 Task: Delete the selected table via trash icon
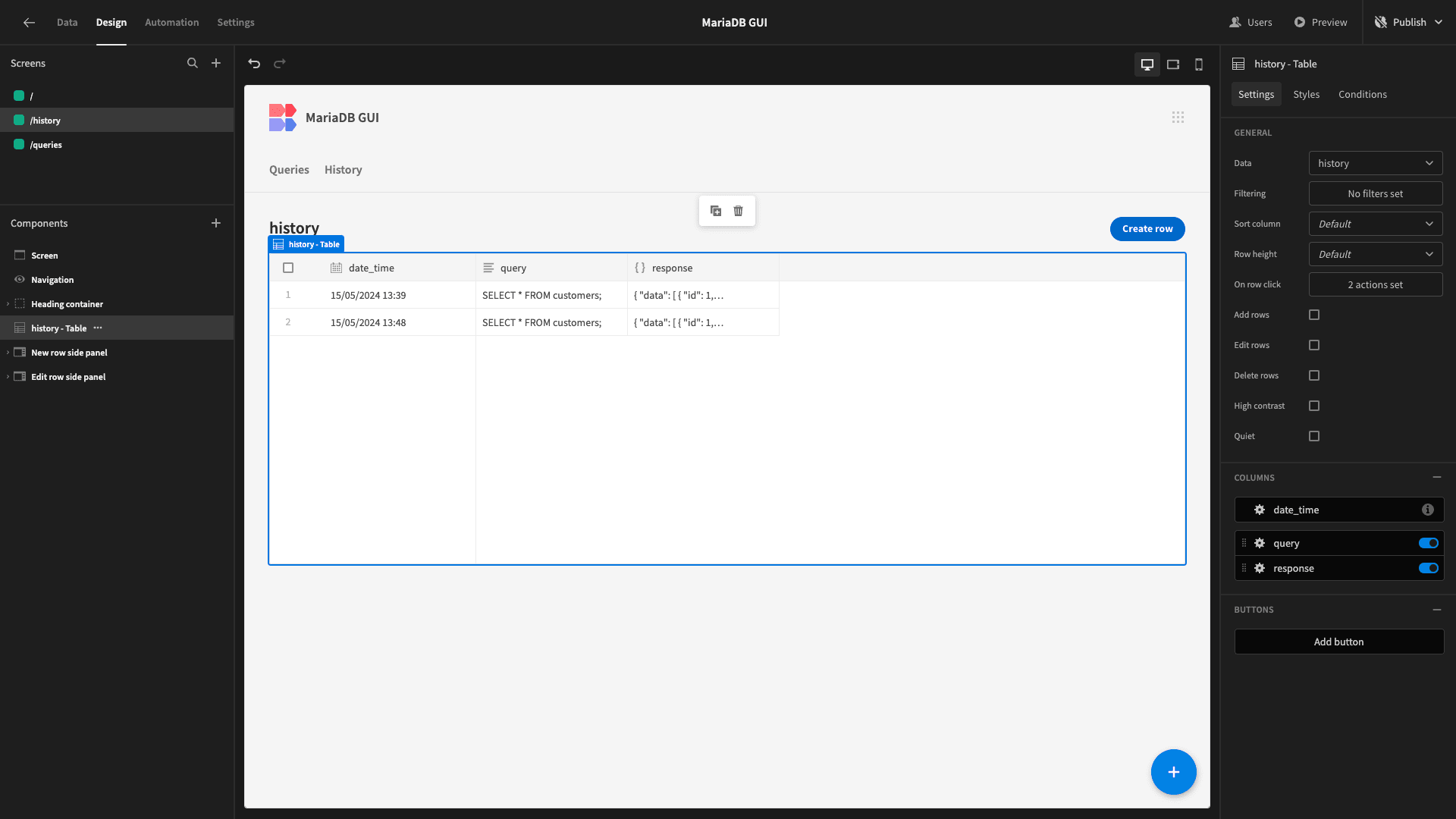tap(739, 211)
